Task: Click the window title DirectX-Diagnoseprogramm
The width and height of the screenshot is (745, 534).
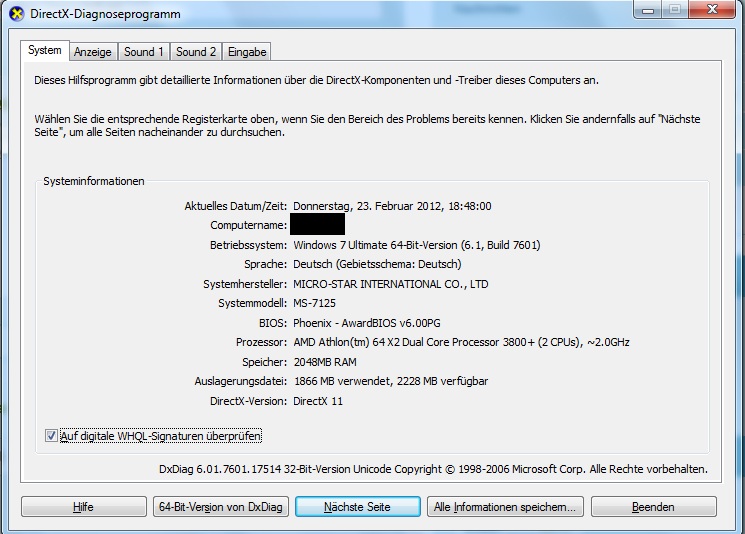Action: coord(105,14)
